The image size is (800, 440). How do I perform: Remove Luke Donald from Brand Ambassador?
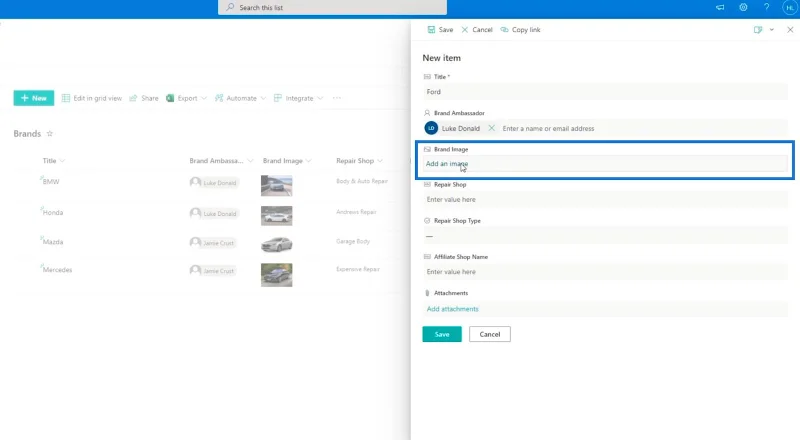(491, 128)
